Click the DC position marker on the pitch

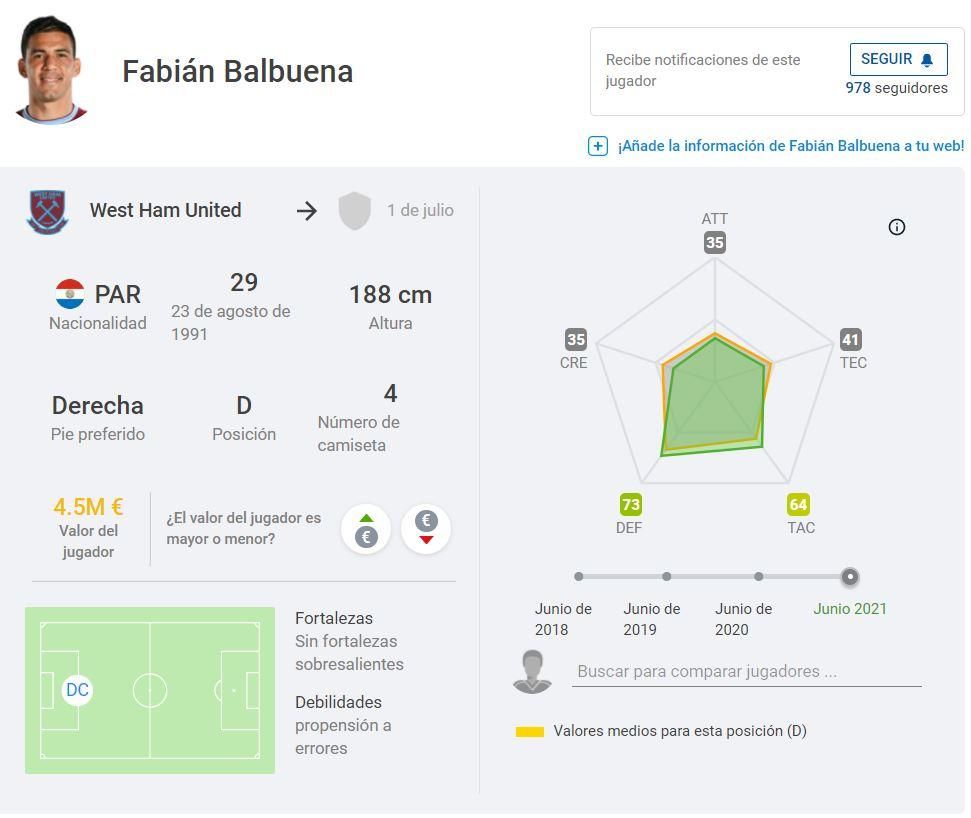(x=77, y=690)
